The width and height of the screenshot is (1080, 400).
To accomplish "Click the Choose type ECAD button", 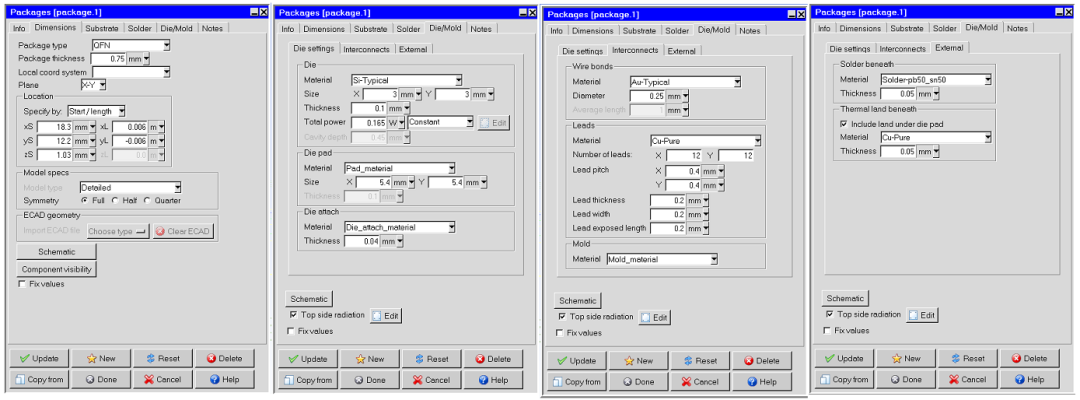I will (118, 232).
